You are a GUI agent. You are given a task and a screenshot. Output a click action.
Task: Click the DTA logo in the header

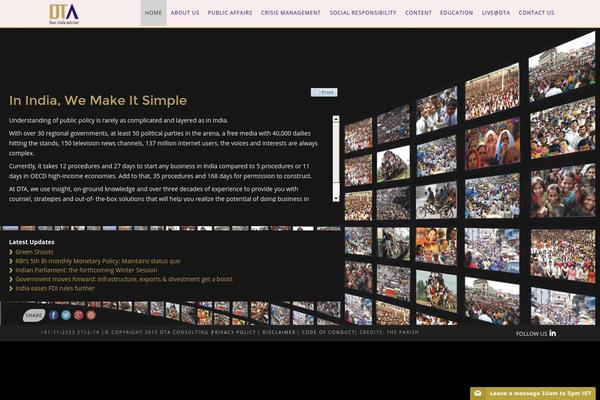pos(64,14)
